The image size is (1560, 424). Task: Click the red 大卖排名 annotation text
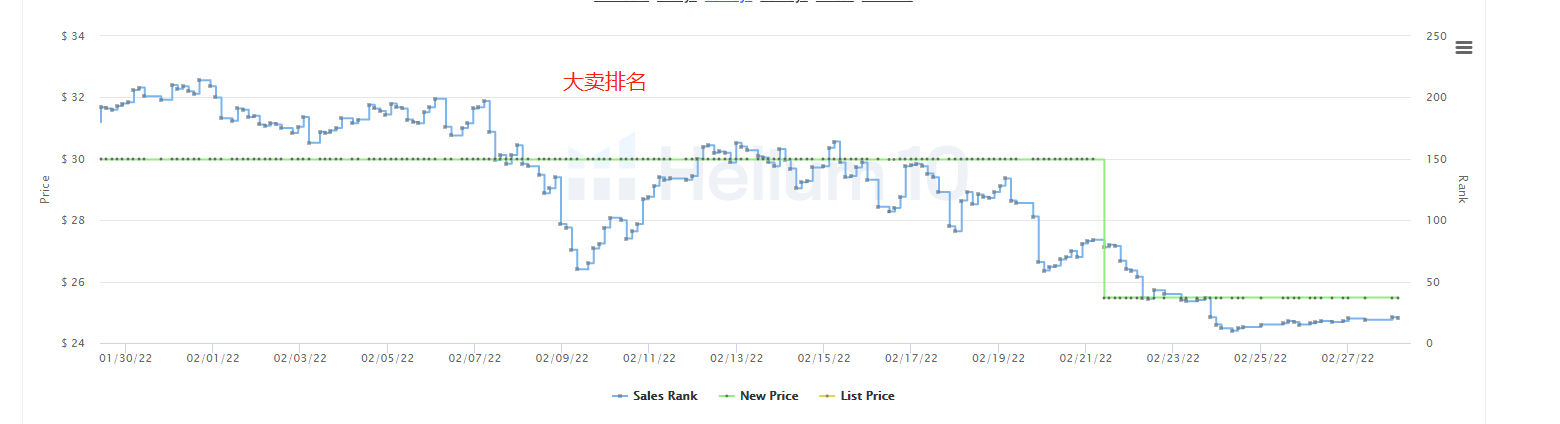pos(604,82)
